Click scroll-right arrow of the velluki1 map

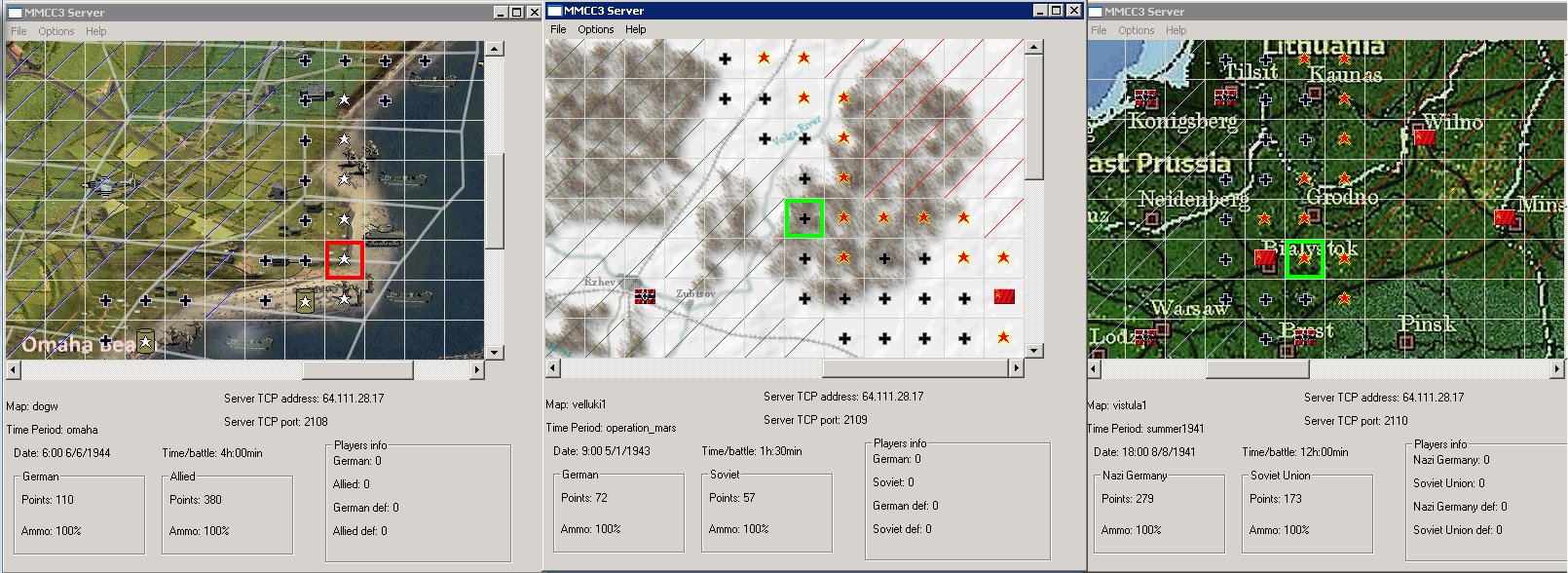1017,368
